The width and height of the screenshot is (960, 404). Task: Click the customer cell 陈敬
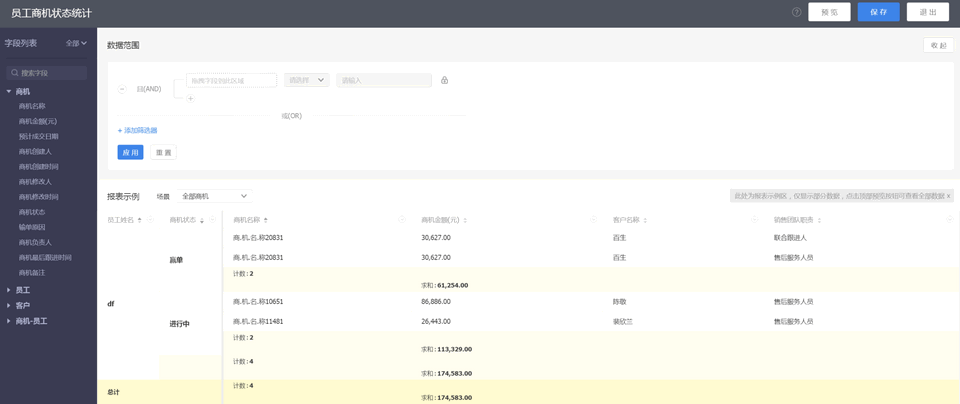pyautogui.click(x=620, y=302)
